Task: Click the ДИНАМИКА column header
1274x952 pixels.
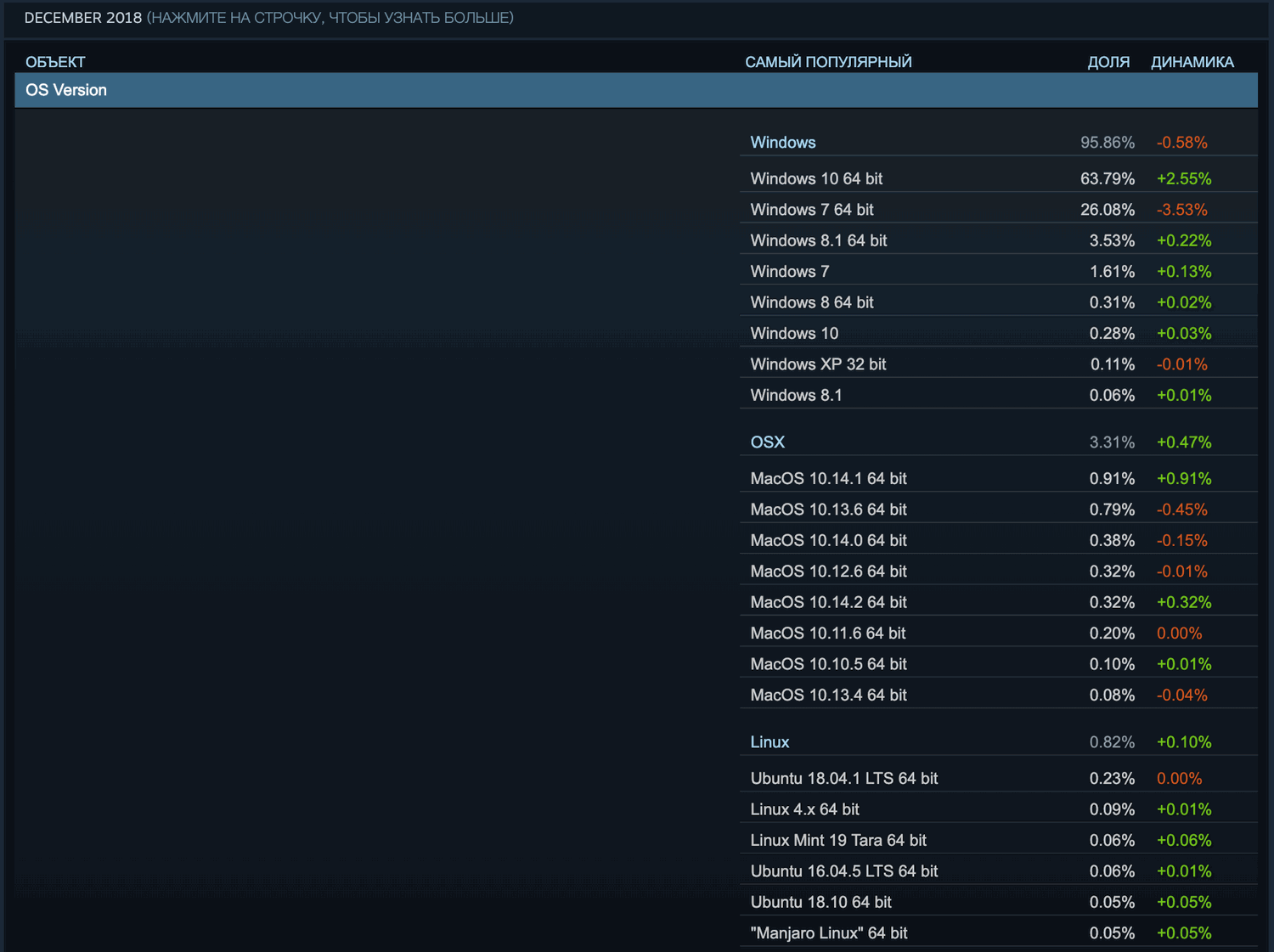Action: [1192, 61]
